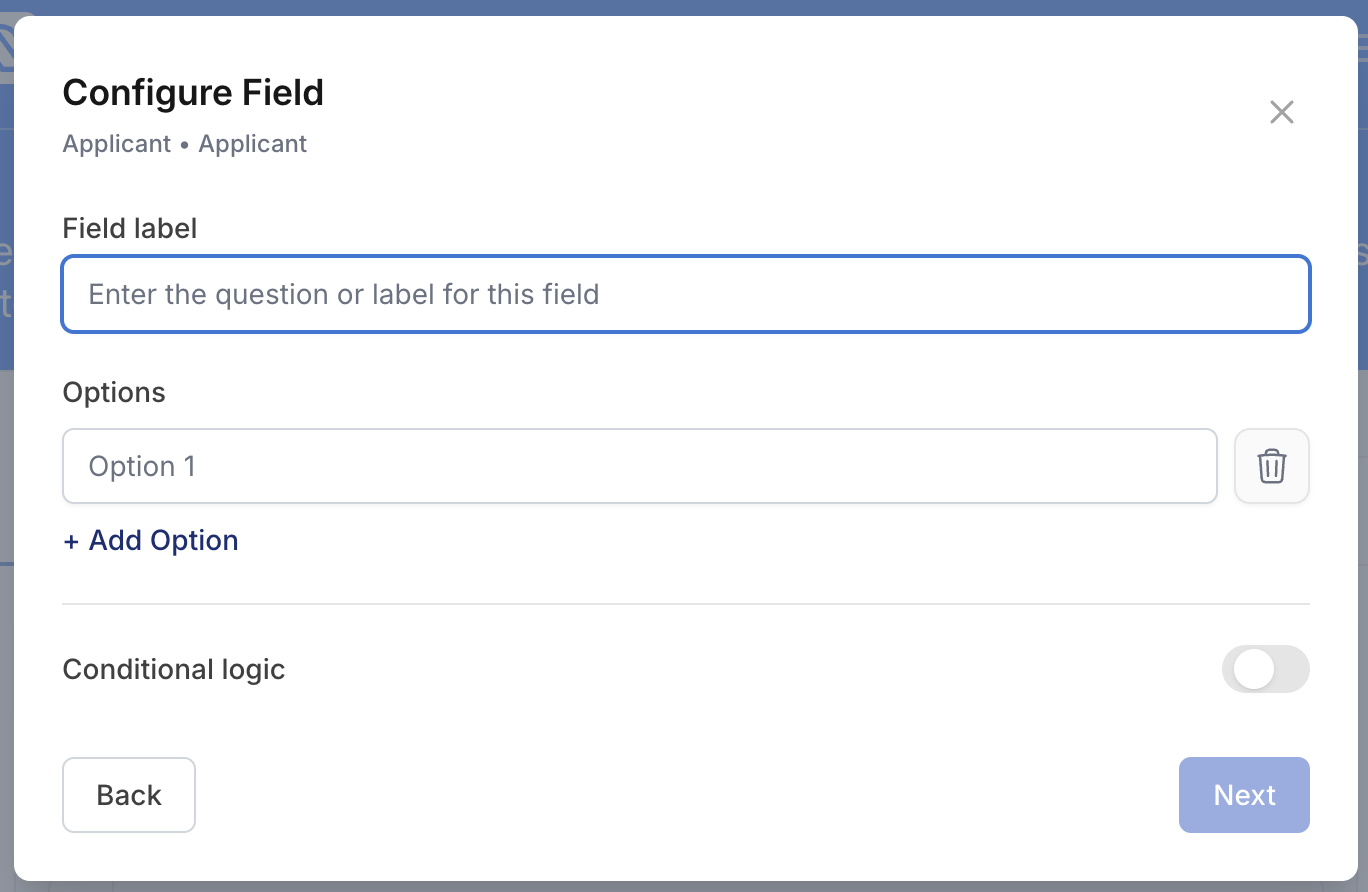The height and width of the screenshot is (892, 1368).
Task: Click the "Configure Field" dialog title
Action: [193, 93]
